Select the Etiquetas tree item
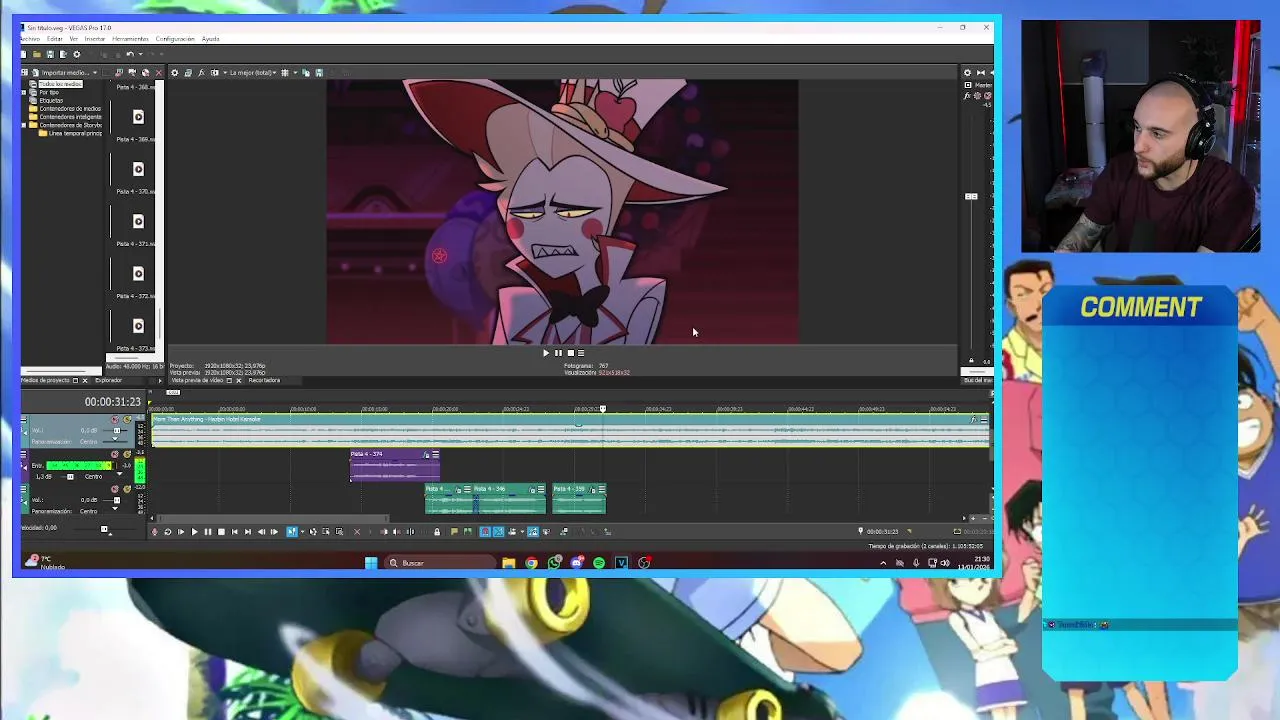1280x720 pixels. [x=51, y=100]
